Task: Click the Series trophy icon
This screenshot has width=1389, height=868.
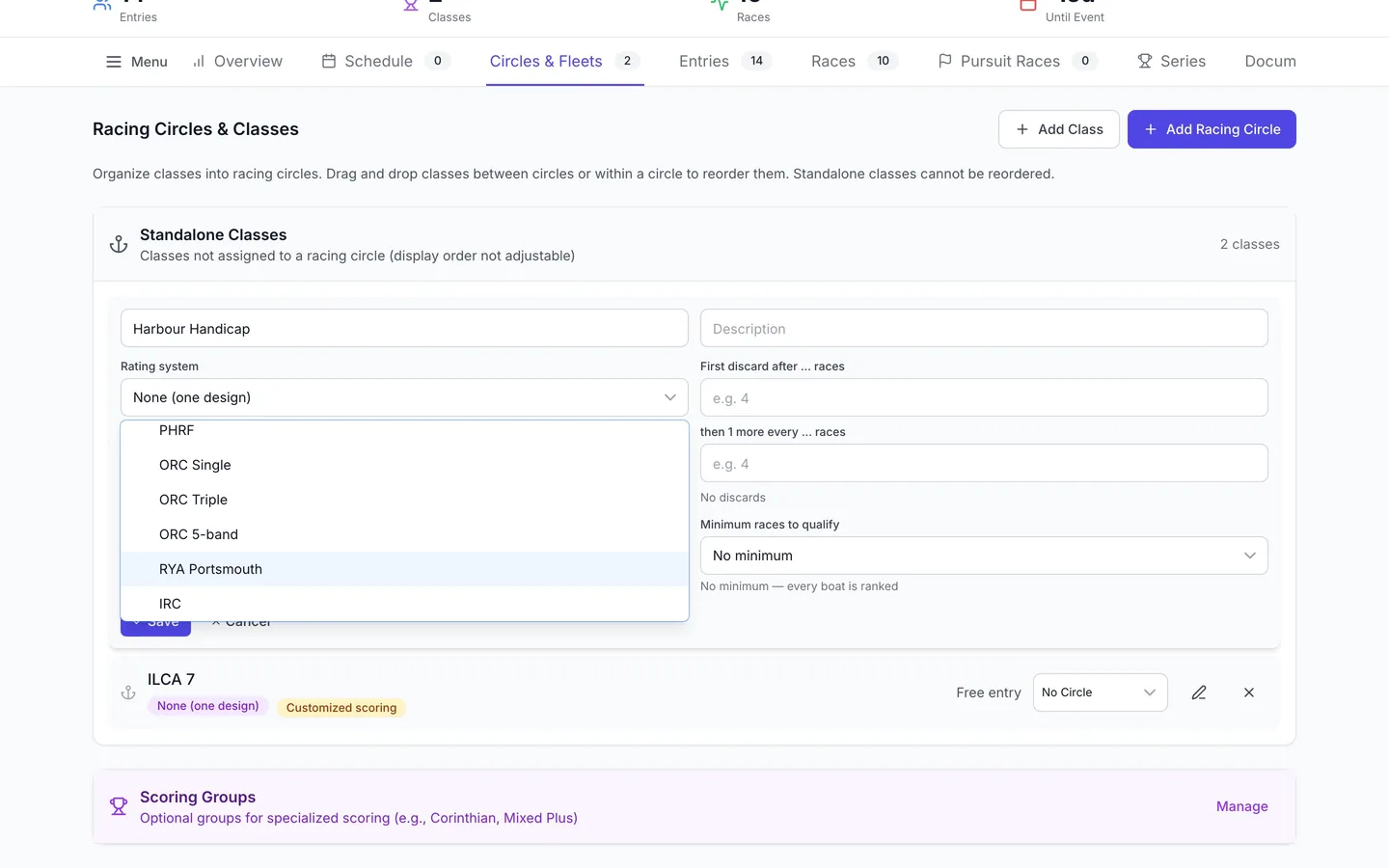Action: [x=1145, y=62]
